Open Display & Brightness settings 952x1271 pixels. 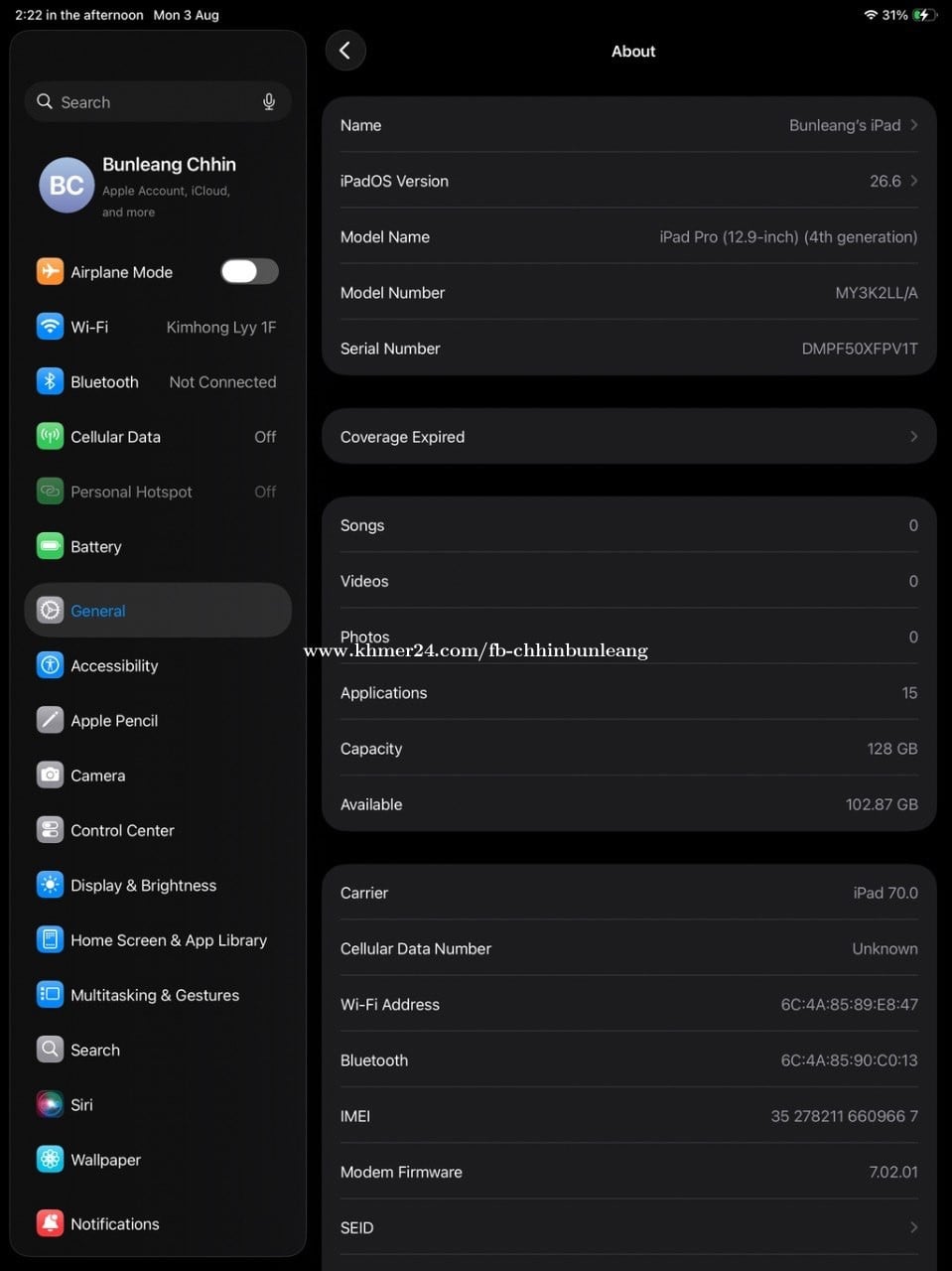click(x=158, y=885)
